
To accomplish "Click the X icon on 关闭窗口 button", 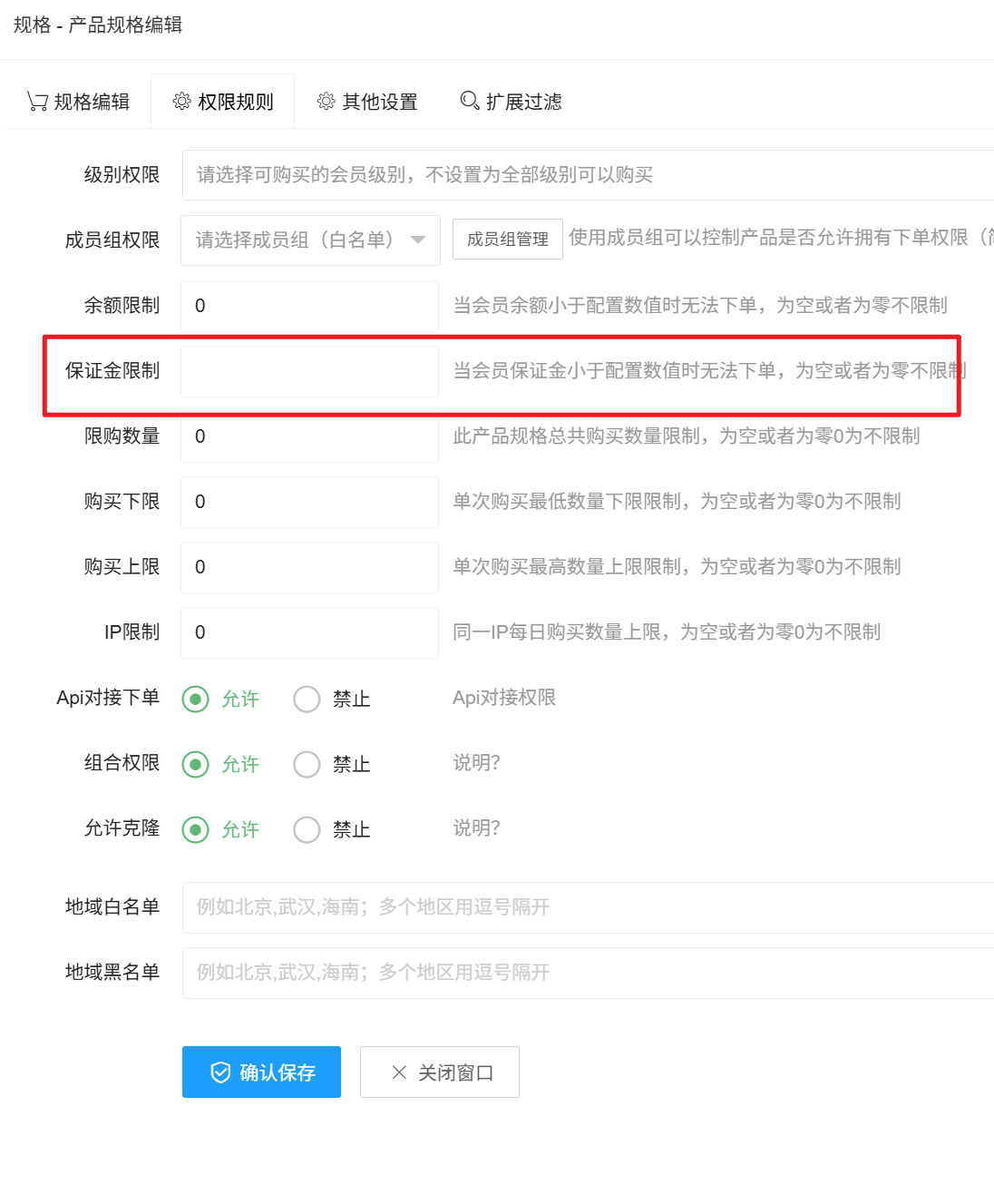I will (x=399, y=1072).
